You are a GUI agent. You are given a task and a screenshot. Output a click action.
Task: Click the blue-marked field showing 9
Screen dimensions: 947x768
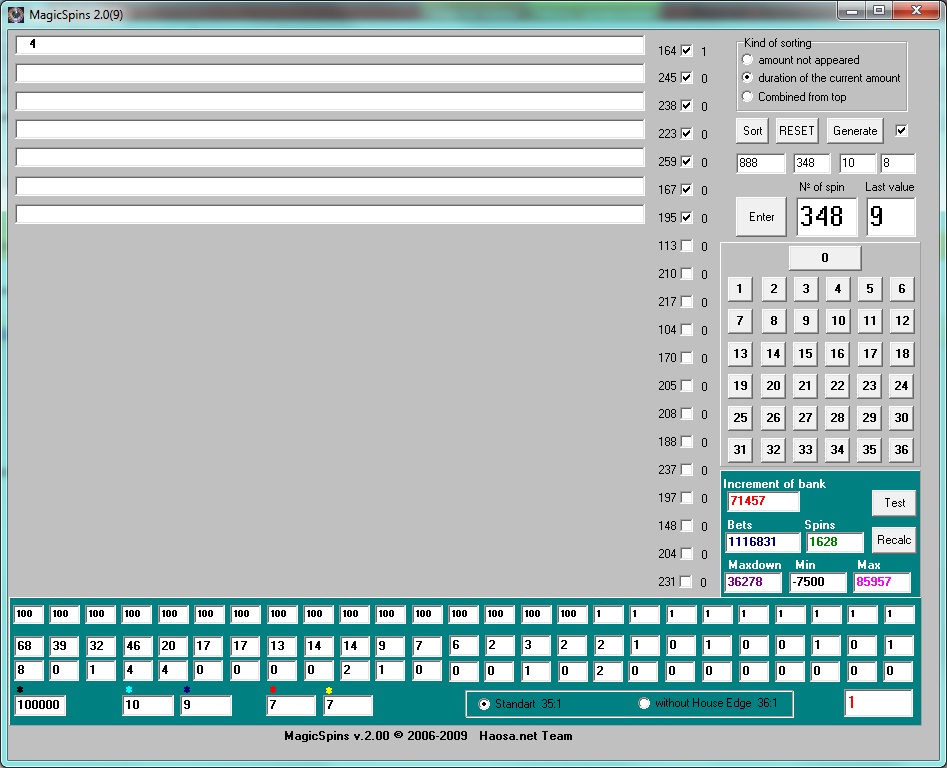(x=206, y=705)
